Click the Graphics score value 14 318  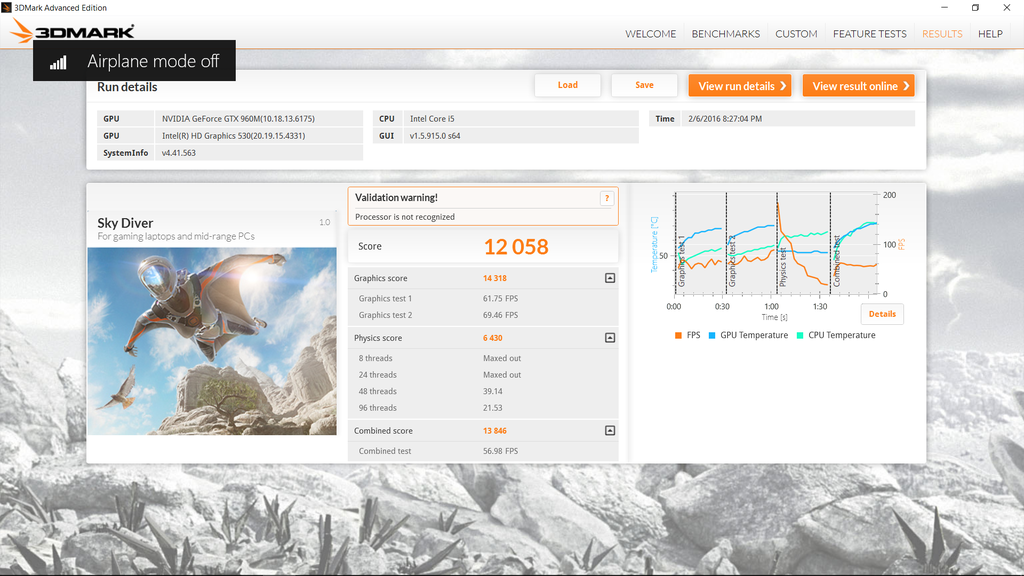[494, 278]
